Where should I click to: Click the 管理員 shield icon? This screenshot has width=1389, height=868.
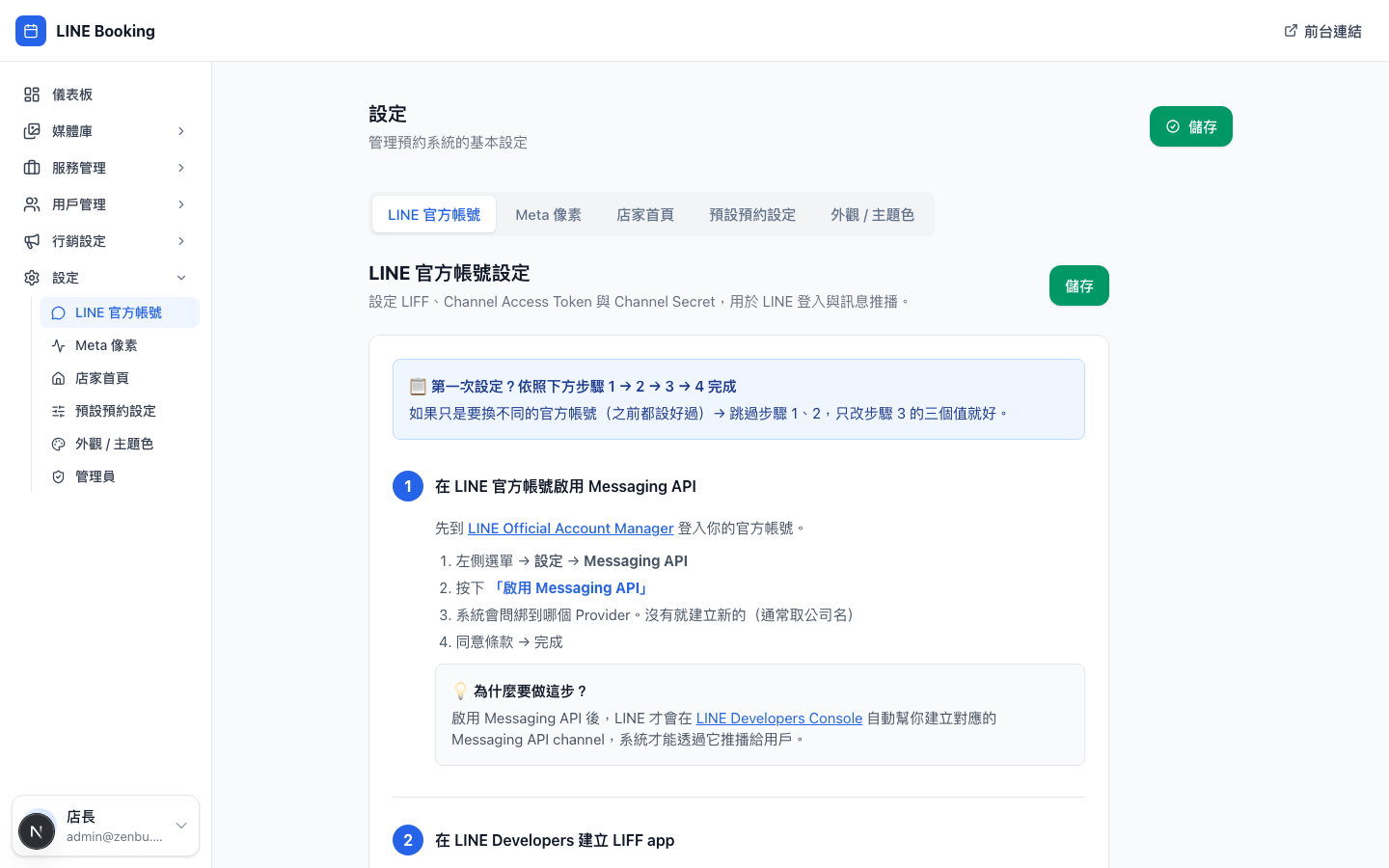[58, 475]
